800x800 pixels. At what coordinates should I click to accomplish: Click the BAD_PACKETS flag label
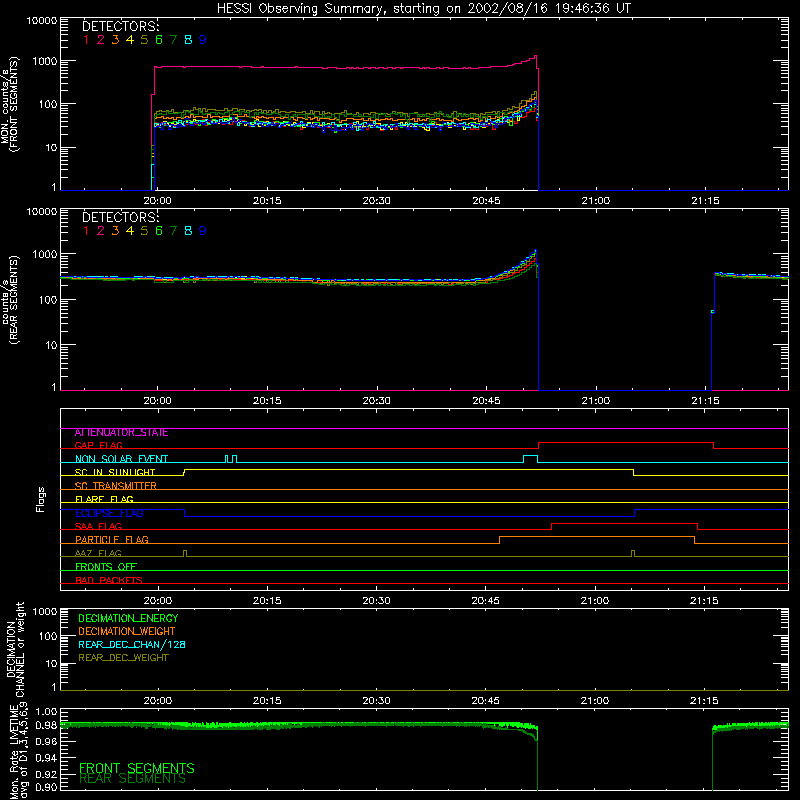click(x=109, y=580)
